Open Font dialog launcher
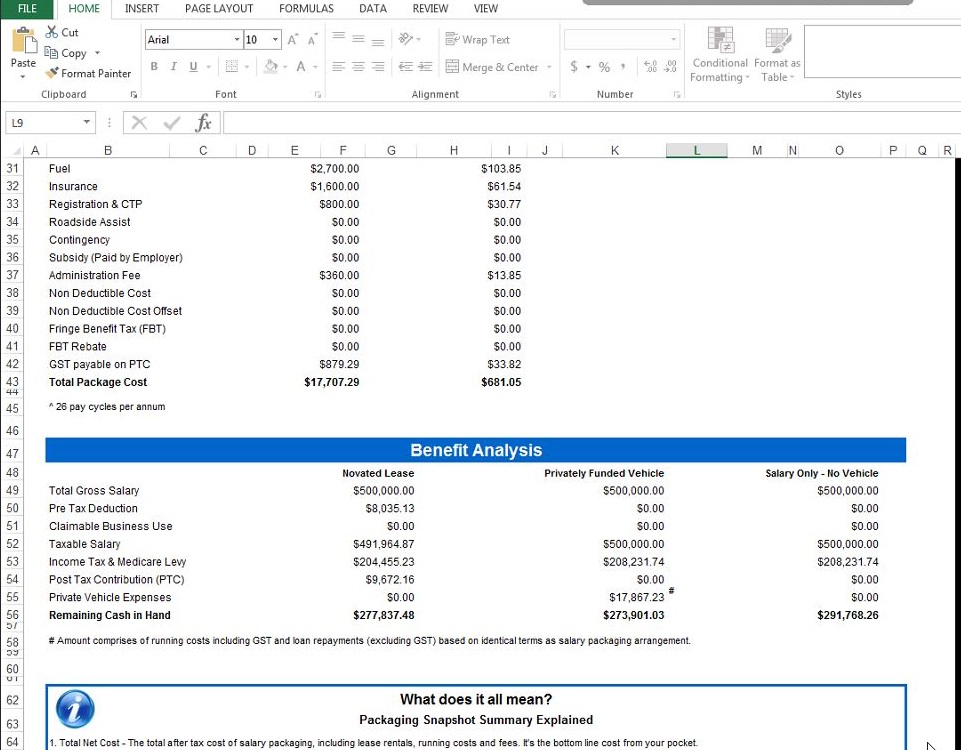Viewport: 961px width, 750px height. click(317, 94)
